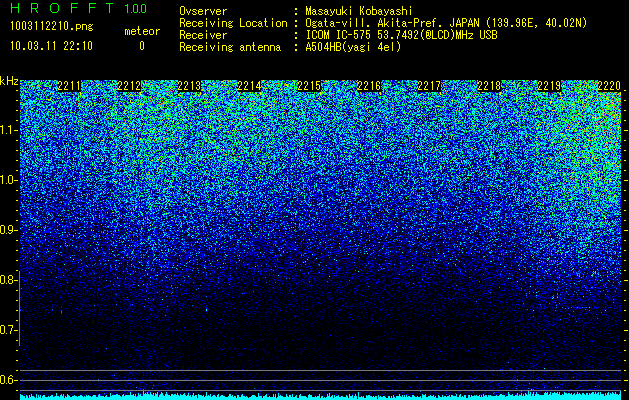Click the time marker 2213
The image size is (629, 400).
pyautogui.click(x=189, y=86)
